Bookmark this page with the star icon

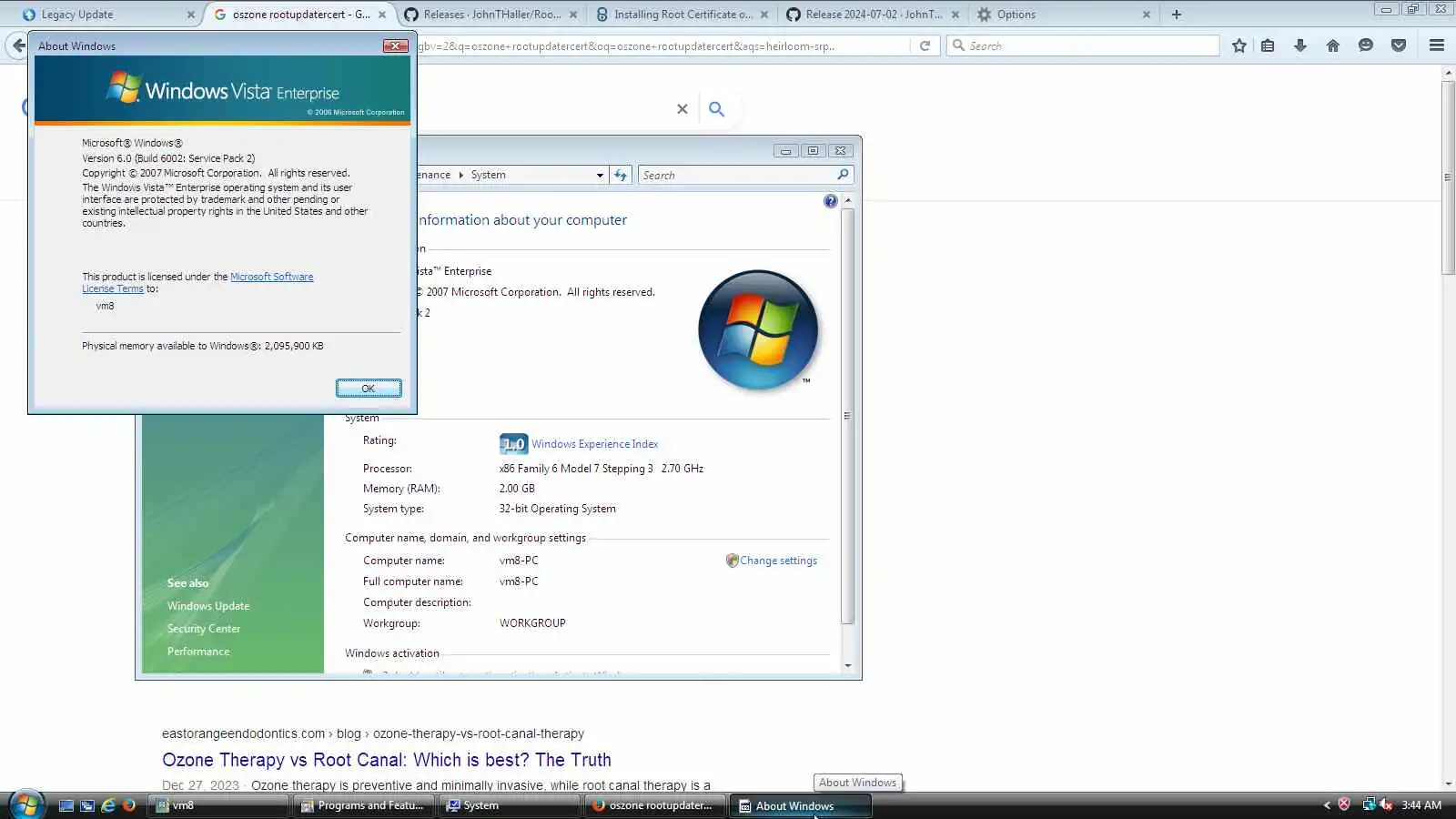(1239, 45)
